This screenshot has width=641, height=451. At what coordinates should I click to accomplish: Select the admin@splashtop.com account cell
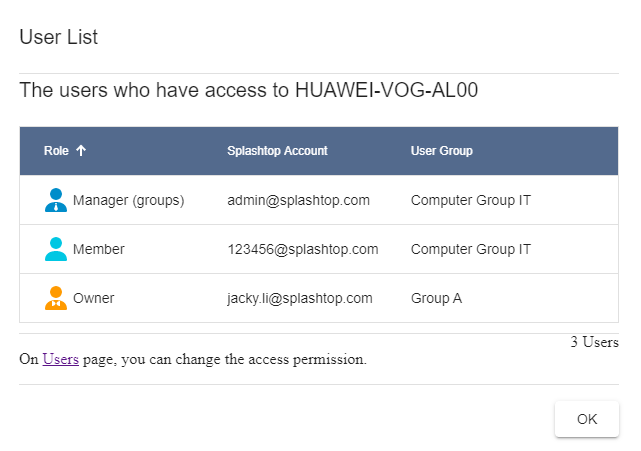point(298,200)
